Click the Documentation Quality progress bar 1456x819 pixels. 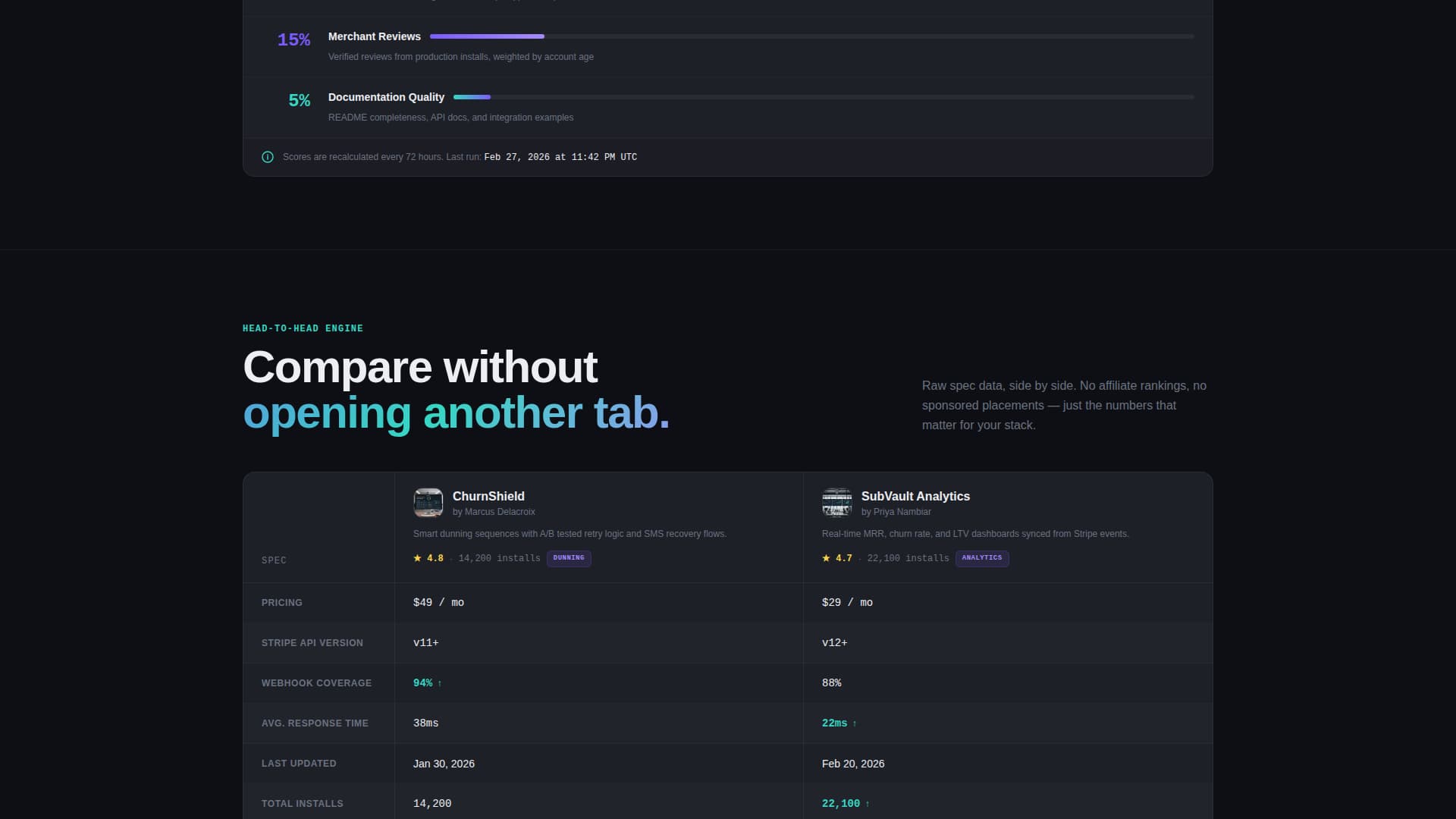click(x=472, y=97)
